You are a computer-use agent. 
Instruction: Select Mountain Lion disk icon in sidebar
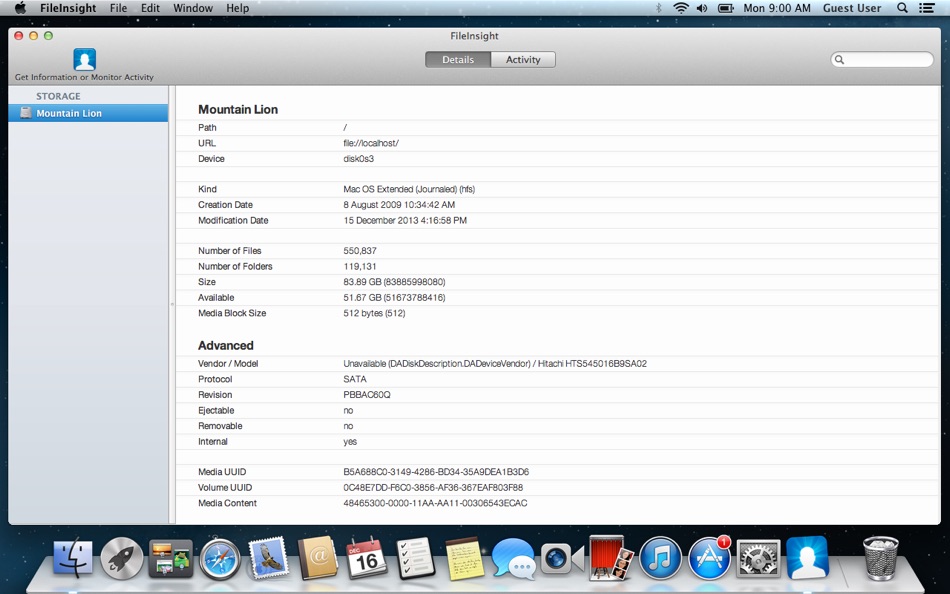[25, 113]
